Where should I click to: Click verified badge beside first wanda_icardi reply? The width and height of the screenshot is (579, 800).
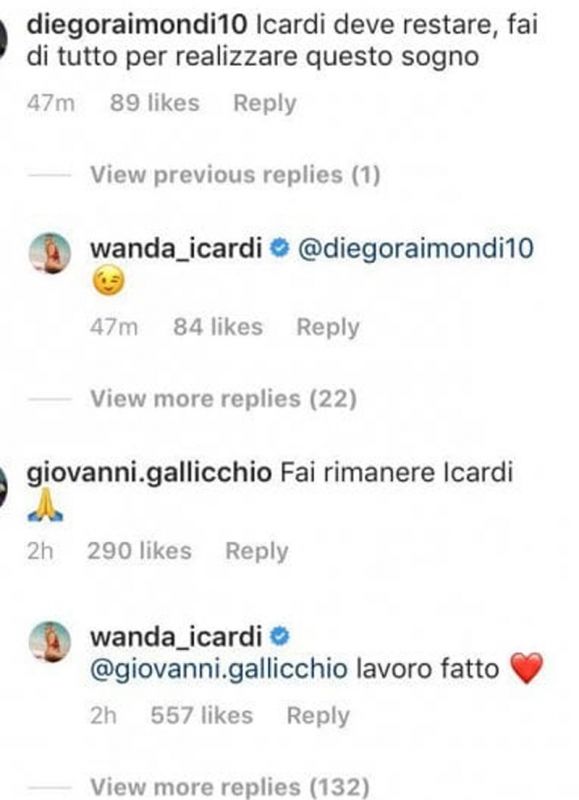pos(280,248)
